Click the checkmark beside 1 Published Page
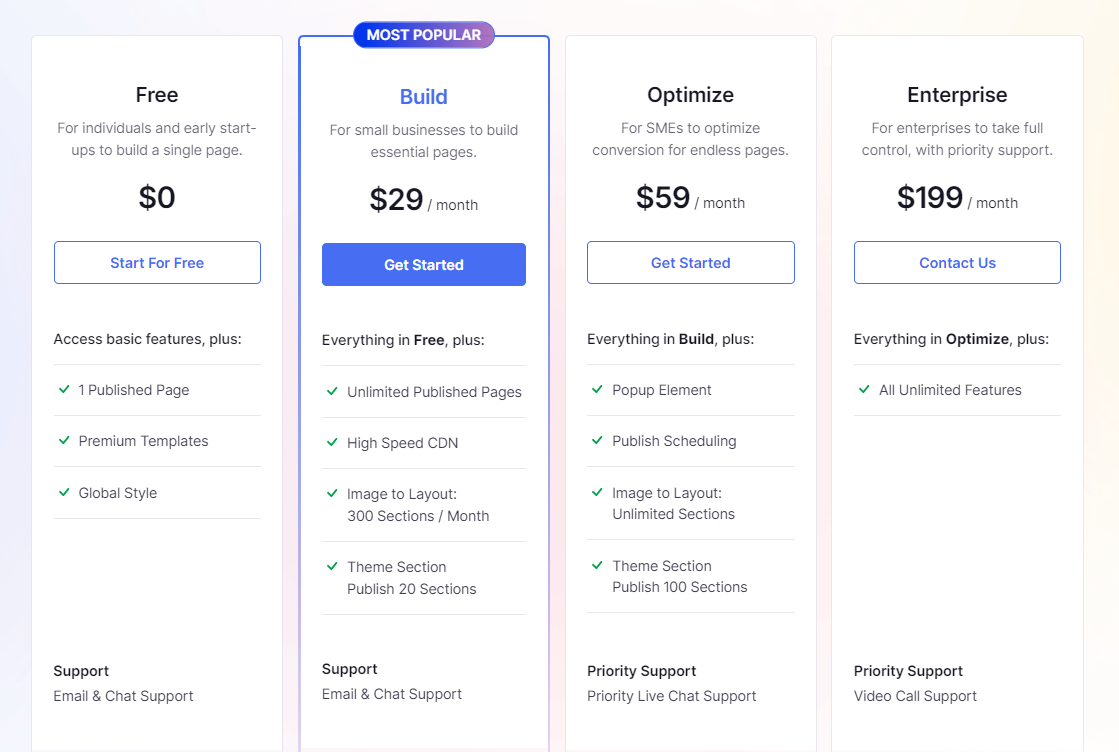1119x752 pixels. point(63,390)
